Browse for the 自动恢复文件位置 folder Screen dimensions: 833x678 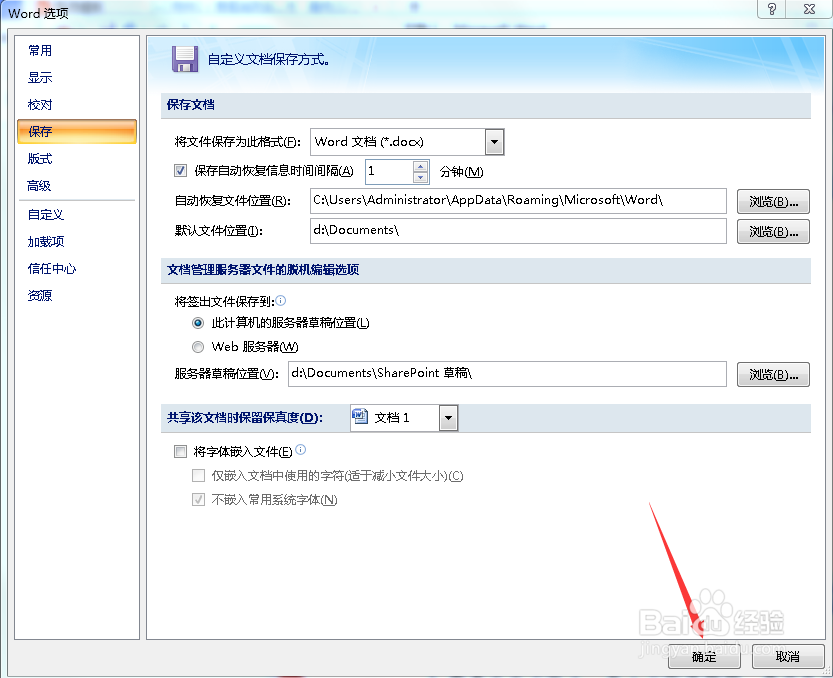click(773, 201)
